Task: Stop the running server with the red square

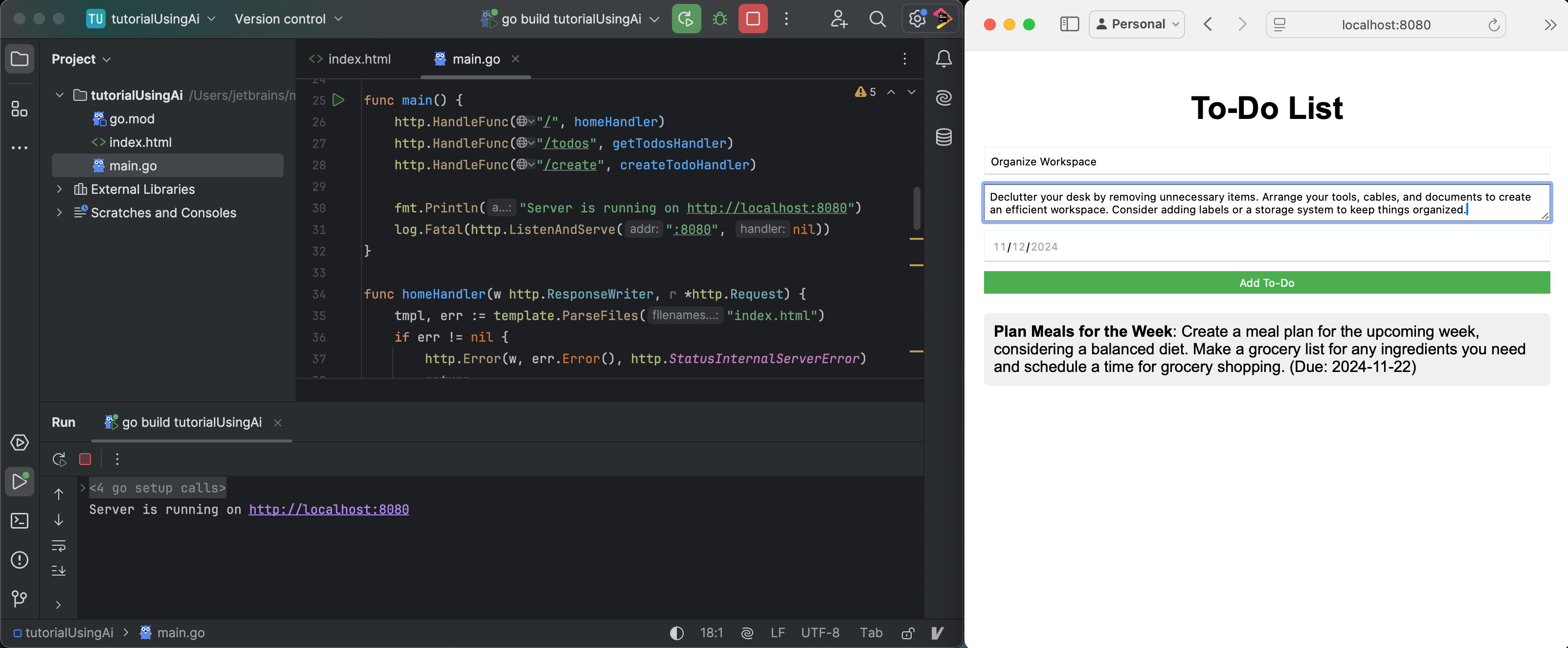Action: (753, 19)
